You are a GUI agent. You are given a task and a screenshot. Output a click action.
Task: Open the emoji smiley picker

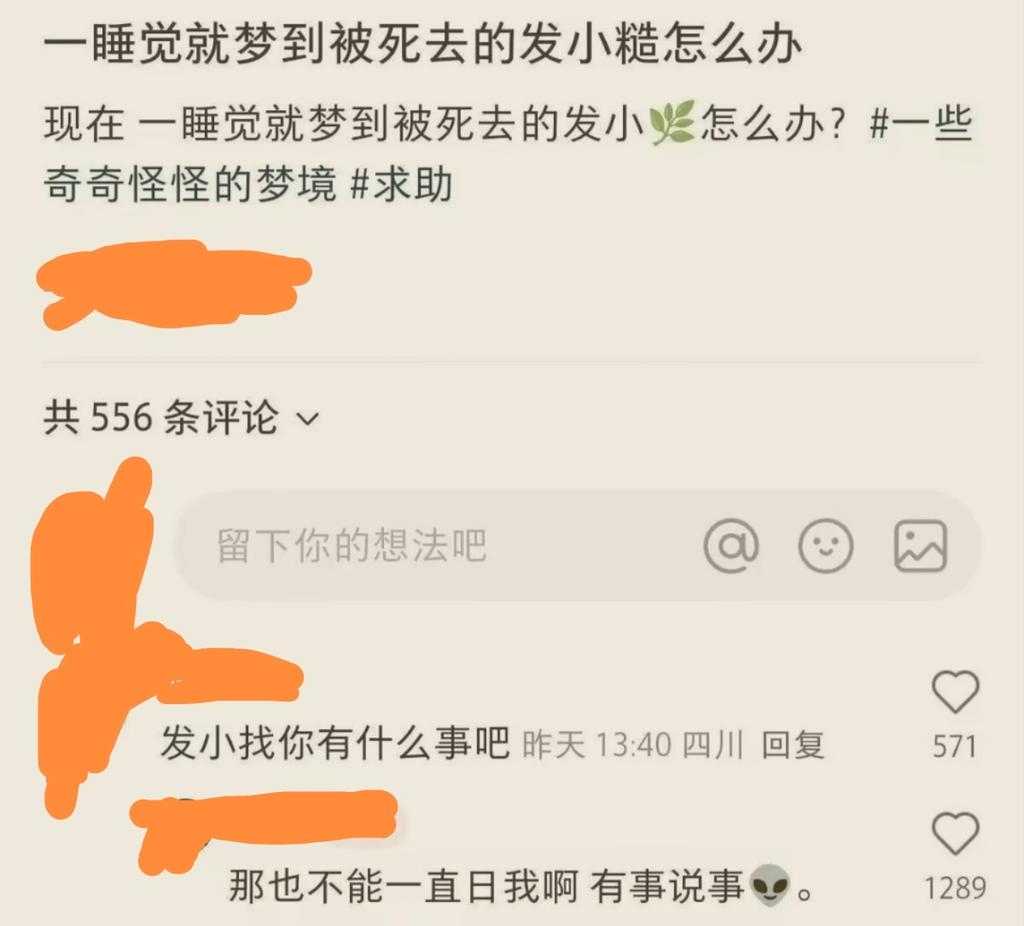tap(825, 545)
